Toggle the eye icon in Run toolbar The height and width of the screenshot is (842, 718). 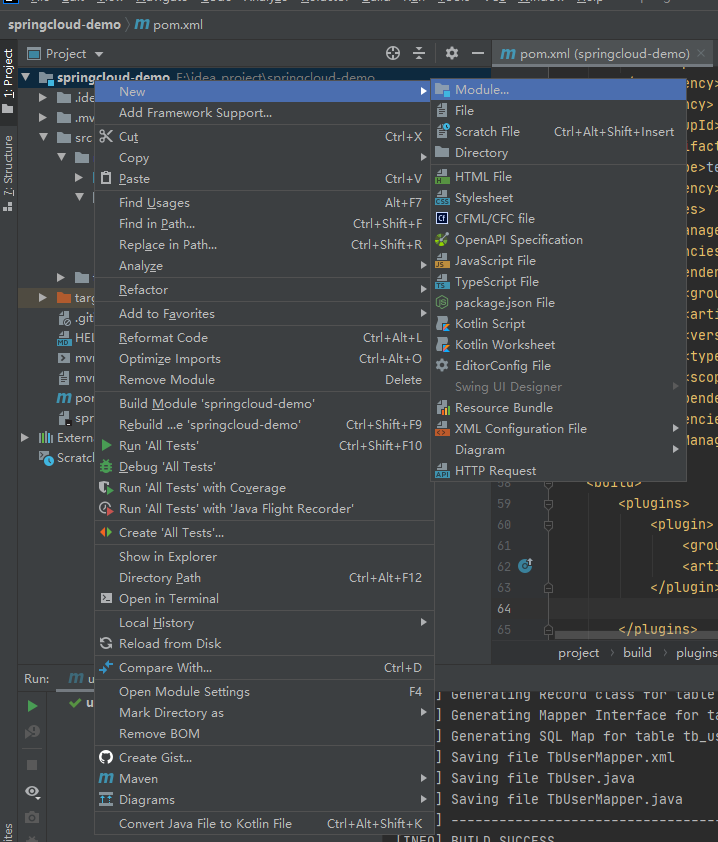[32, 792]
